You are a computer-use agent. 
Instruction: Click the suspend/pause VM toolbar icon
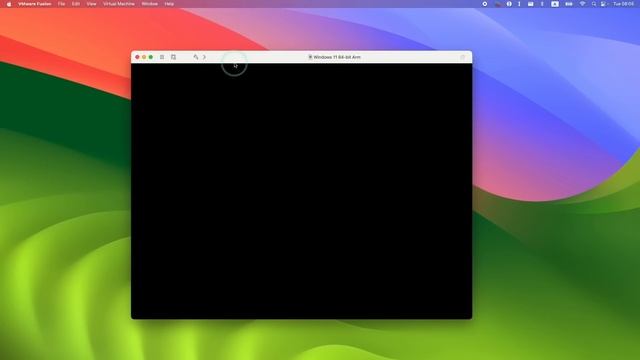click(x=162, y=57)
